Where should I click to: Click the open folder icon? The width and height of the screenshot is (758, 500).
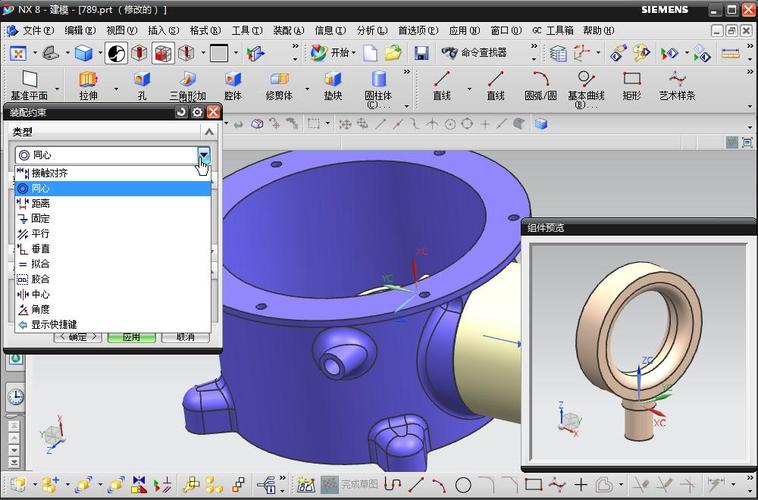pos(394,53)
